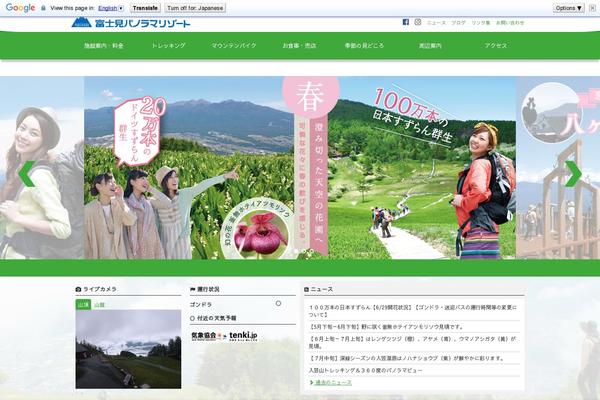Click the Google logo in translate bar
Image resolution: width=600 pixels, height=400 pixels.
[x=21, y=8]
